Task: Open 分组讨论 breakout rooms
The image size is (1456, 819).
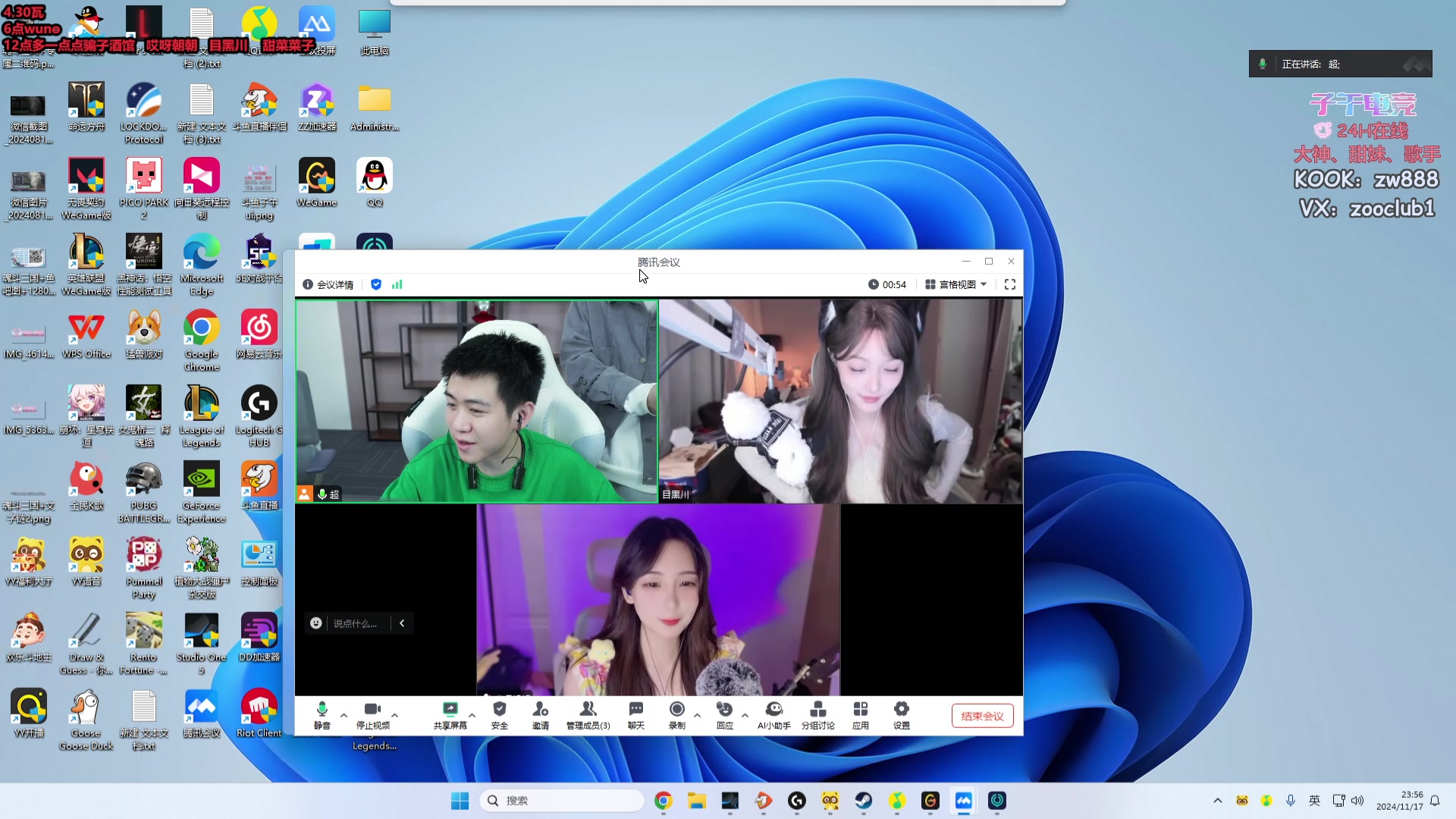Action: (x=817, y=715)
